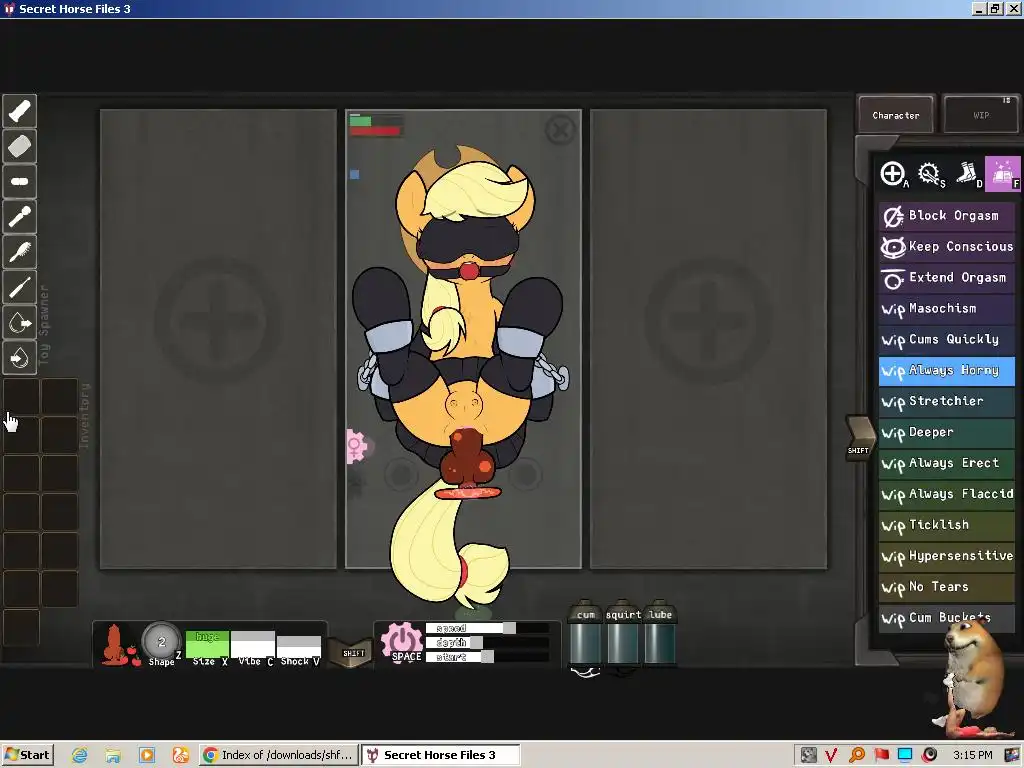
Task: Switch to the Chrome 'Index of /downloads' window
Action: point(279,755)
